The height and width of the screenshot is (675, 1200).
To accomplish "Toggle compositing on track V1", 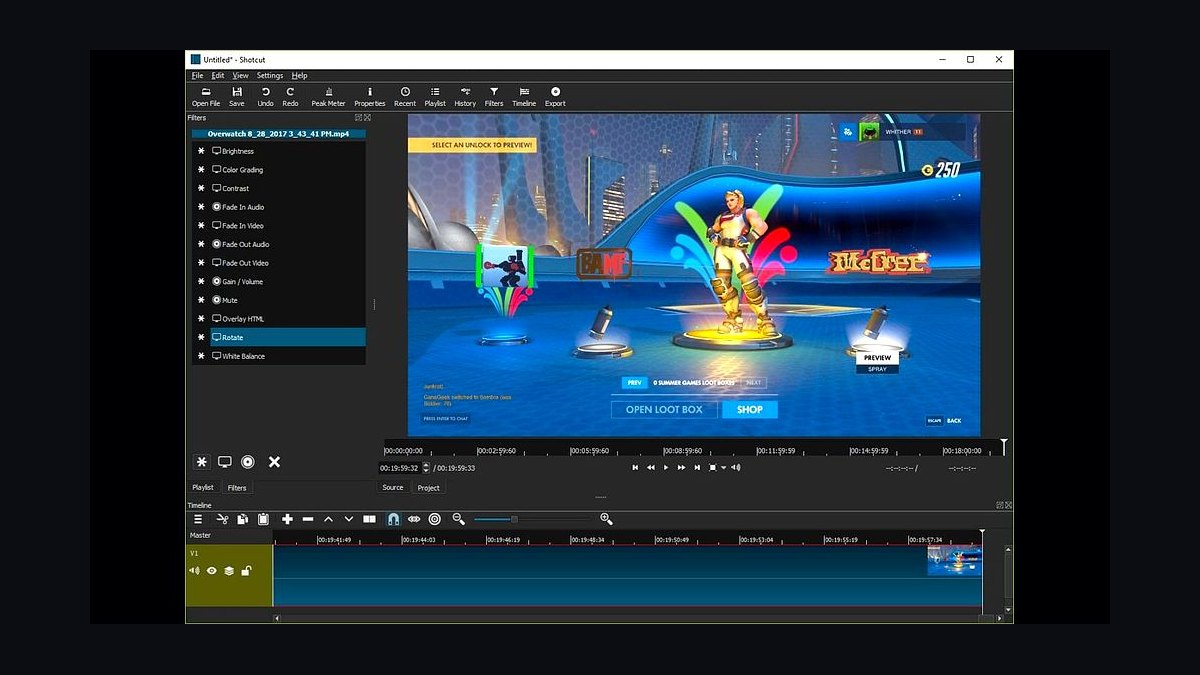I will (x=229, y=571).
